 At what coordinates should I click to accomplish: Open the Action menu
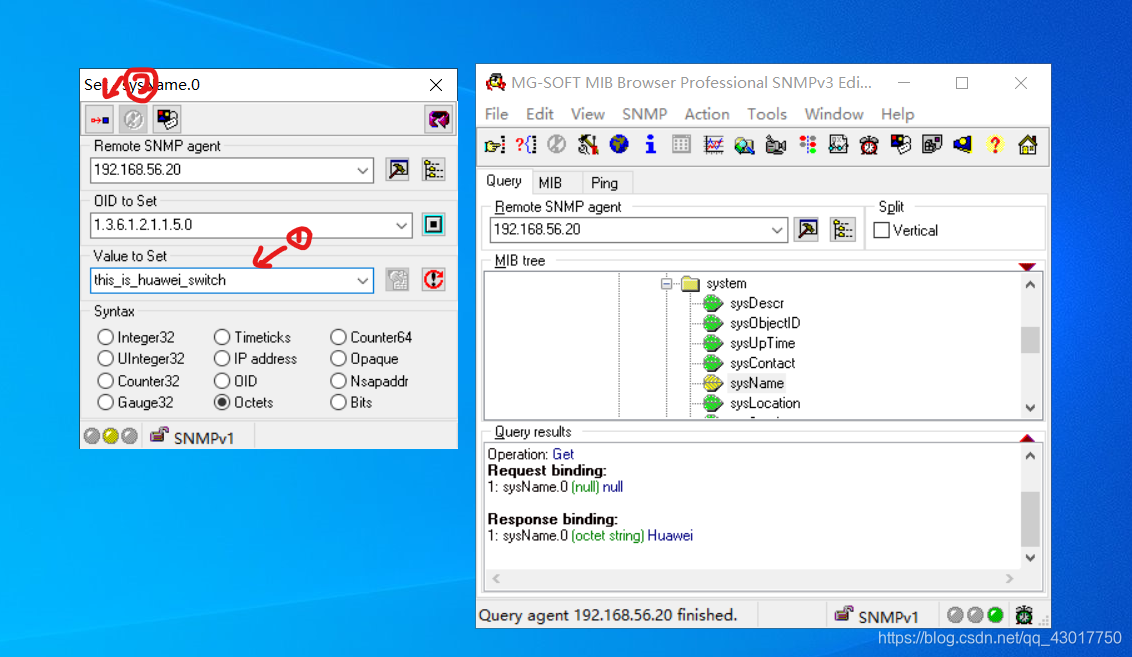tap(707, 114)
